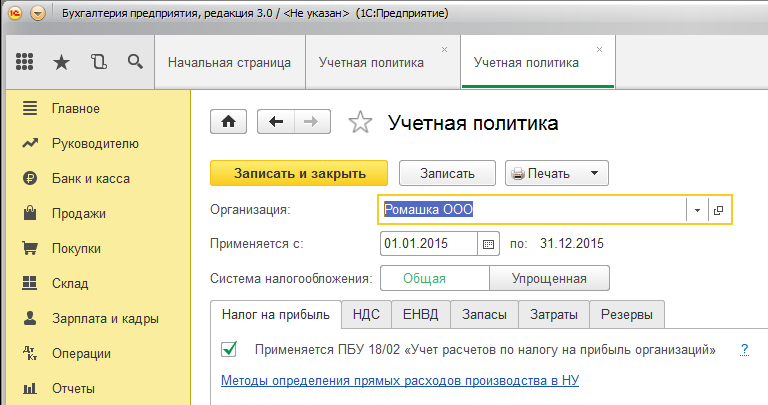Open the main menu round dropdown button
The height and width of the screenshot is (405, 768).
click(38, 13)
